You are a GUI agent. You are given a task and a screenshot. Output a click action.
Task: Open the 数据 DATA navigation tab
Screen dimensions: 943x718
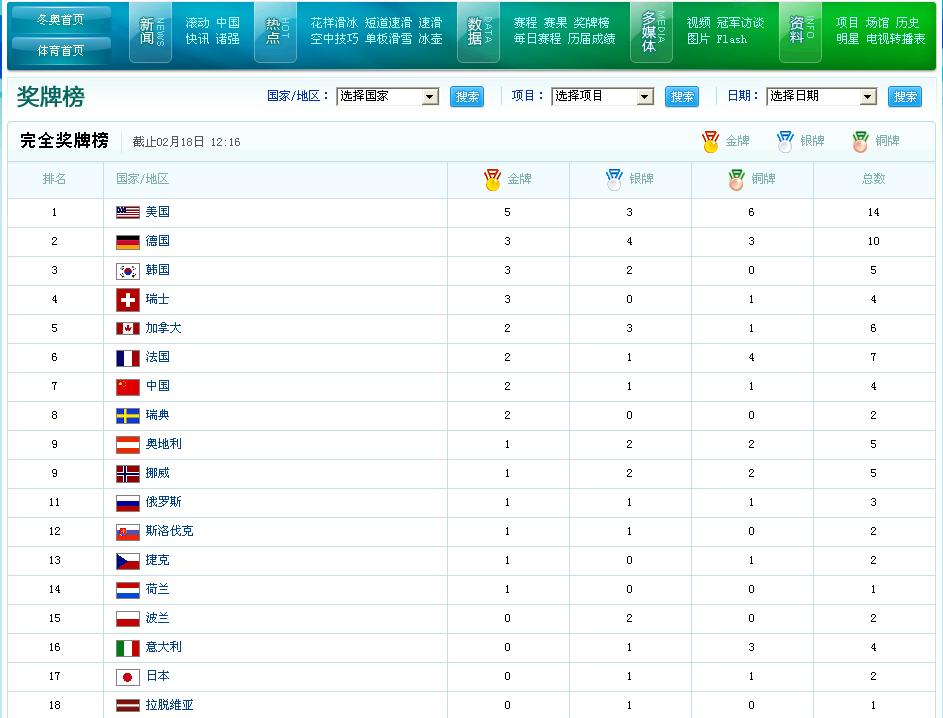pyautogui.click(x=478, y=32)
